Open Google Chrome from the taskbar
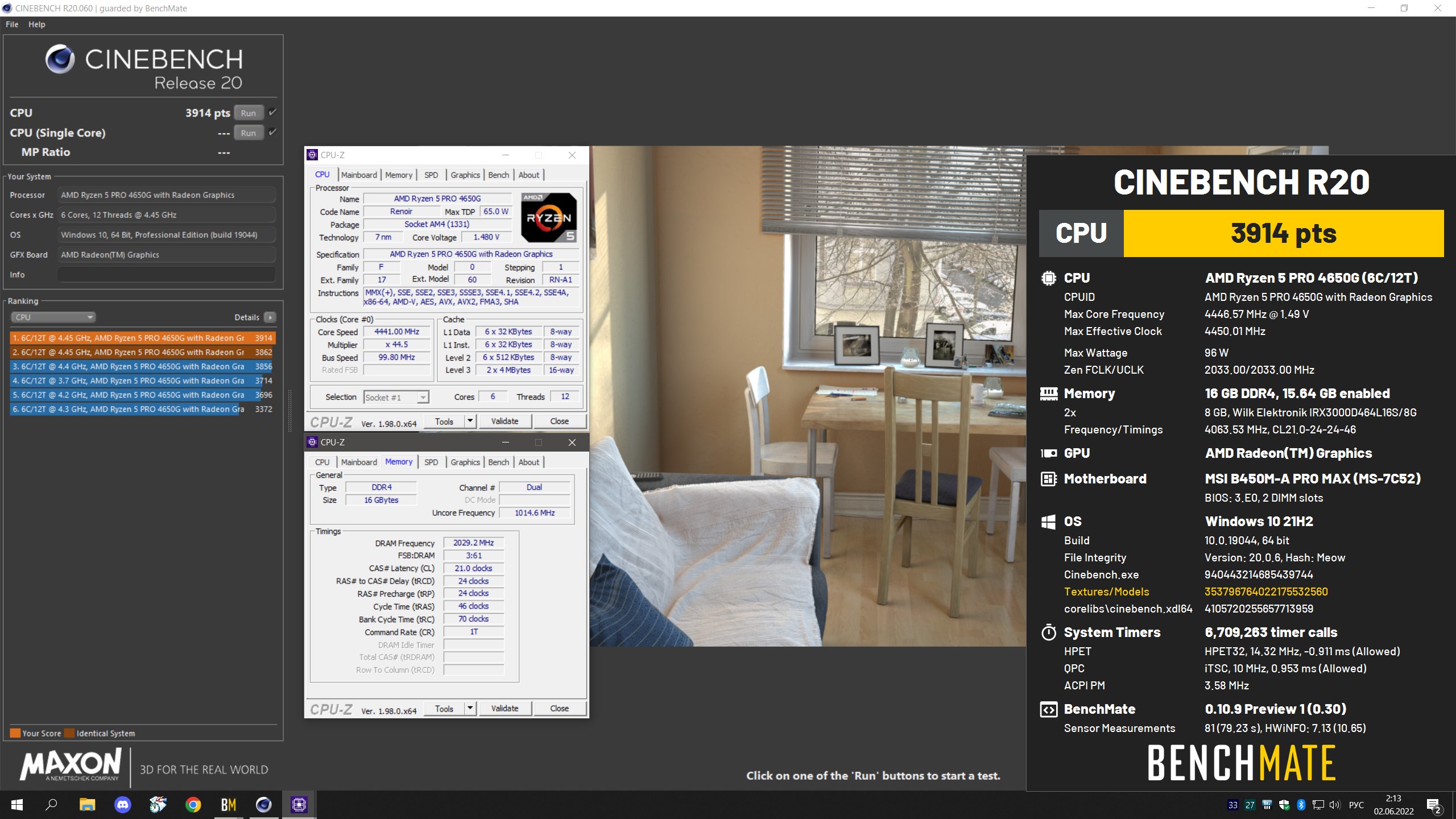 (193, 805)
